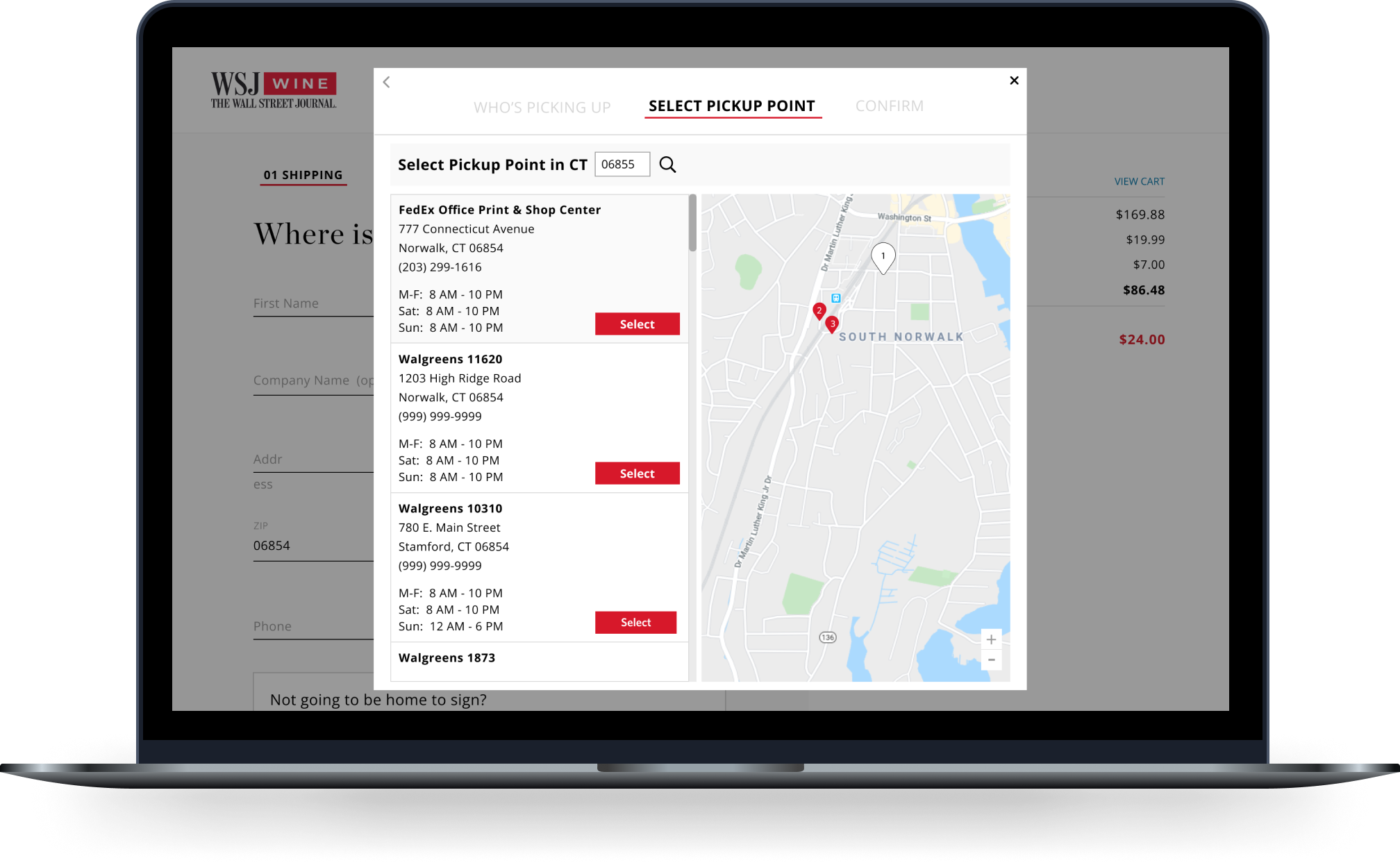Click the zip code search field
Viewport: 1400px width, 865px height.
622,165
